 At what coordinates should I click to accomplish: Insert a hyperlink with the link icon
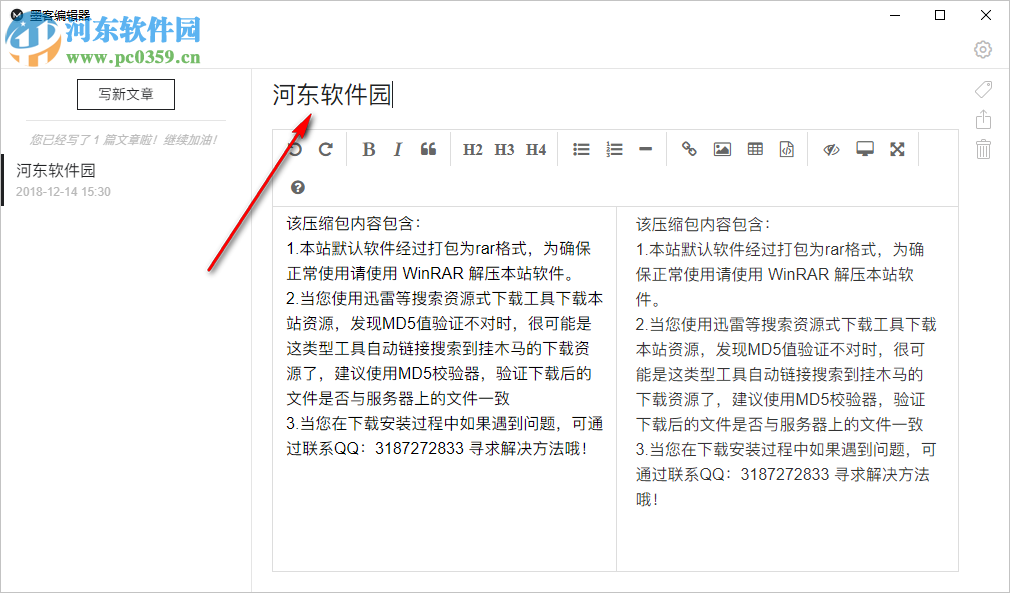tap(689, 148)
